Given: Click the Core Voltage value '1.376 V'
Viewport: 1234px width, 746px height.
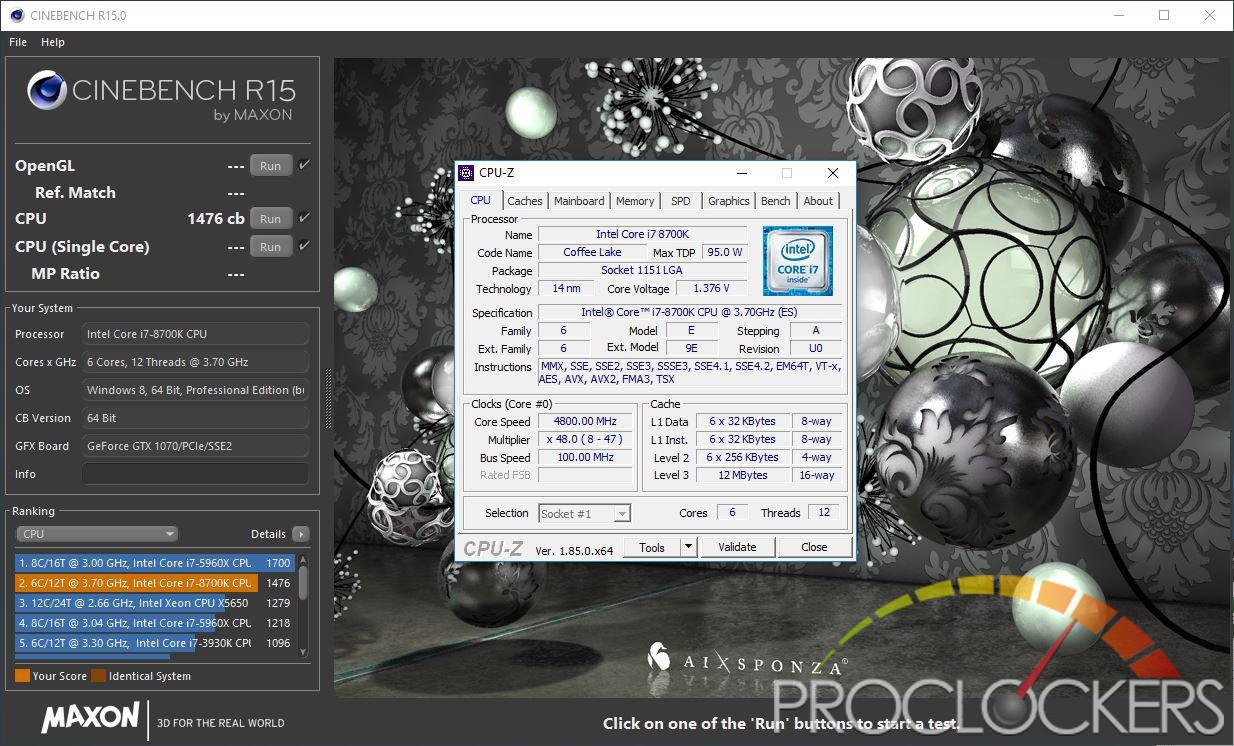Looking at the screenshot, I should click(x=711, y=288).
